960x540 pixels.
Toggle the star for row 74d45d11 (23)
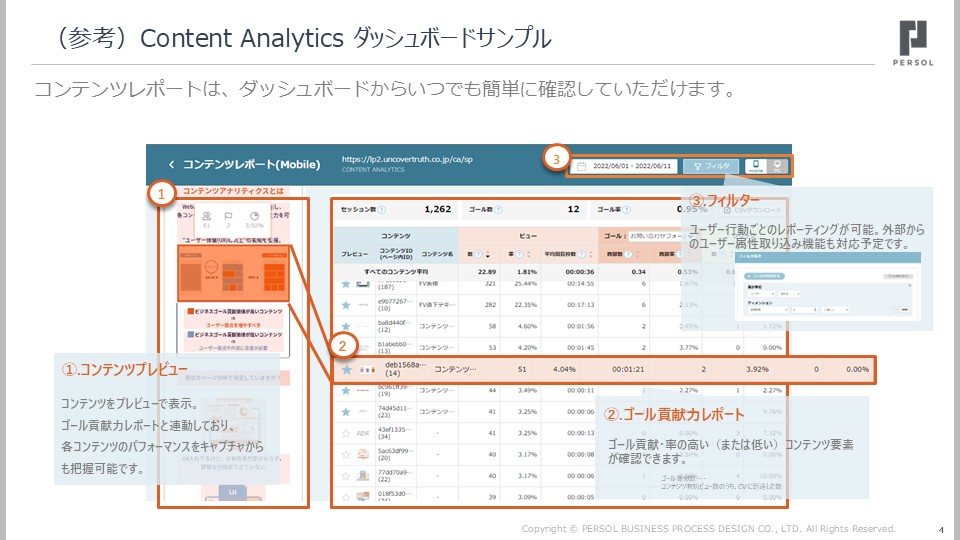[346, 412]
